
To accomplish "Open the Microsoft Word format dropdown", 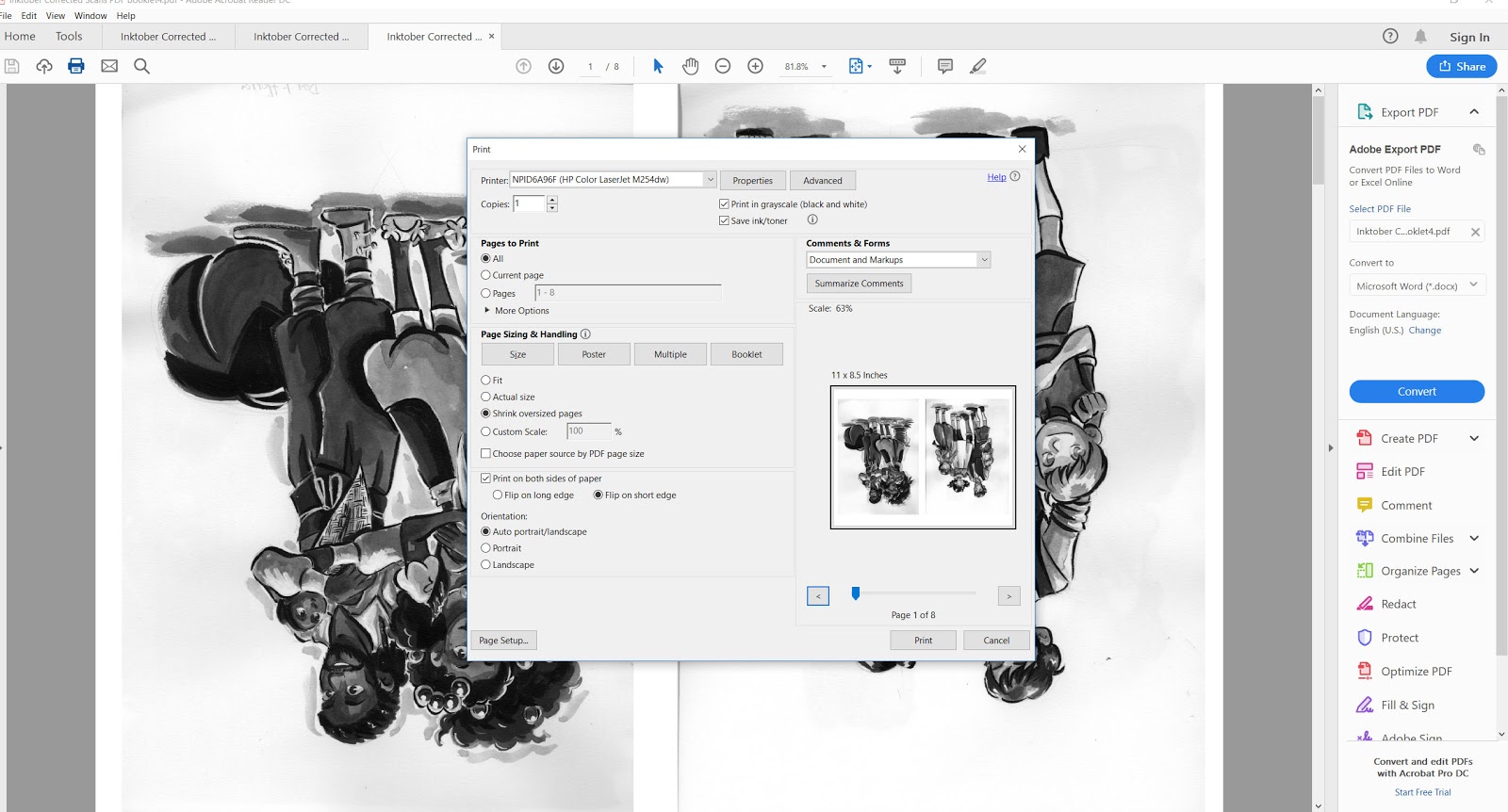I will click(1417, 285).
